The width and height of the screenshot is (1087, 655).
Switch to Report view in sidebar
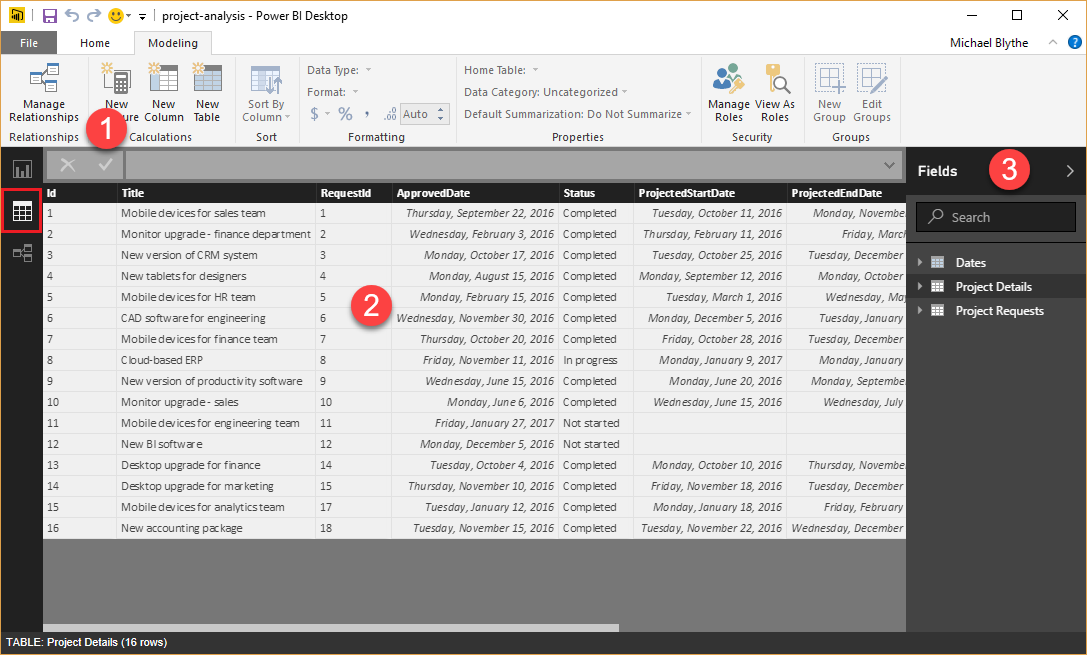(22, 169)
